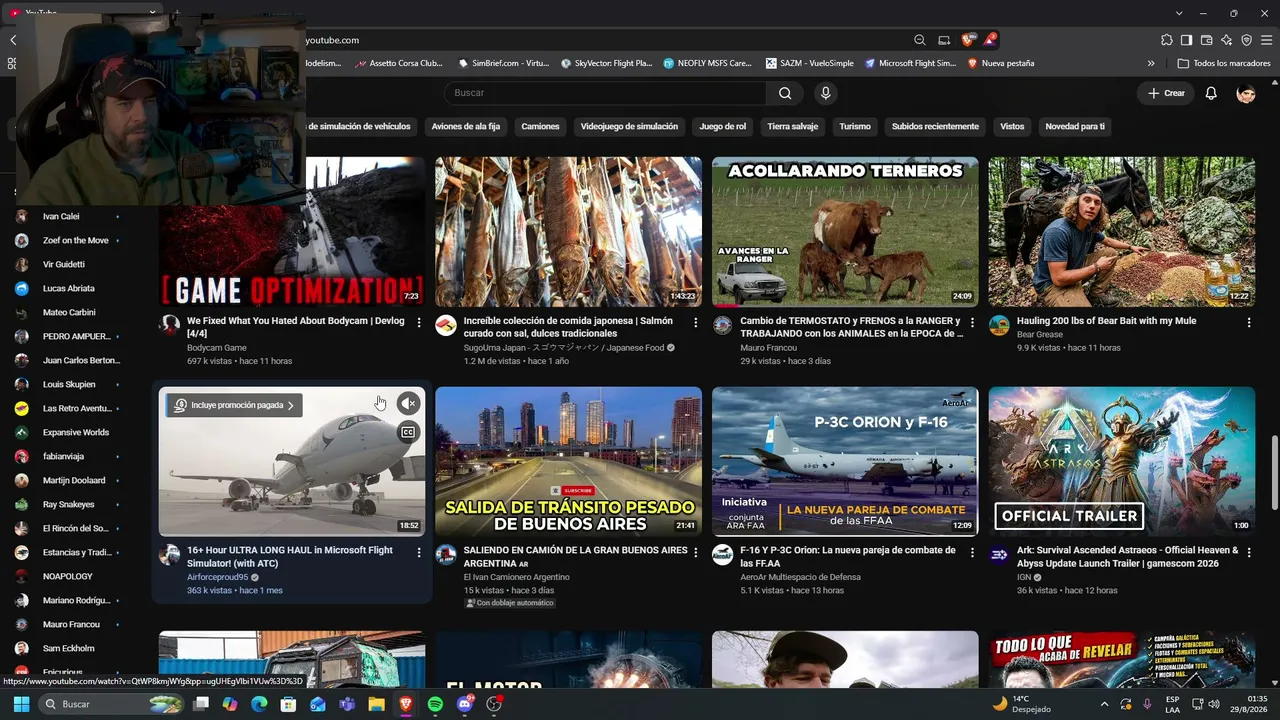Toggle the Brave sidebar panel icon
The image size is (1280, 720).
tap(1187, 40)
